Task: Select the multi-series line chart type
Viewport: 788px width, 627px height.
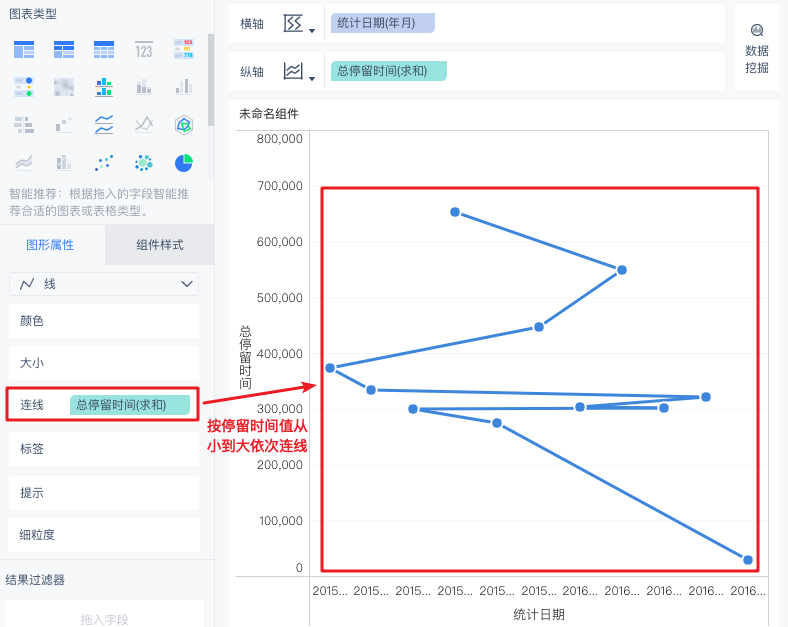Action: (x=144, y=124)
